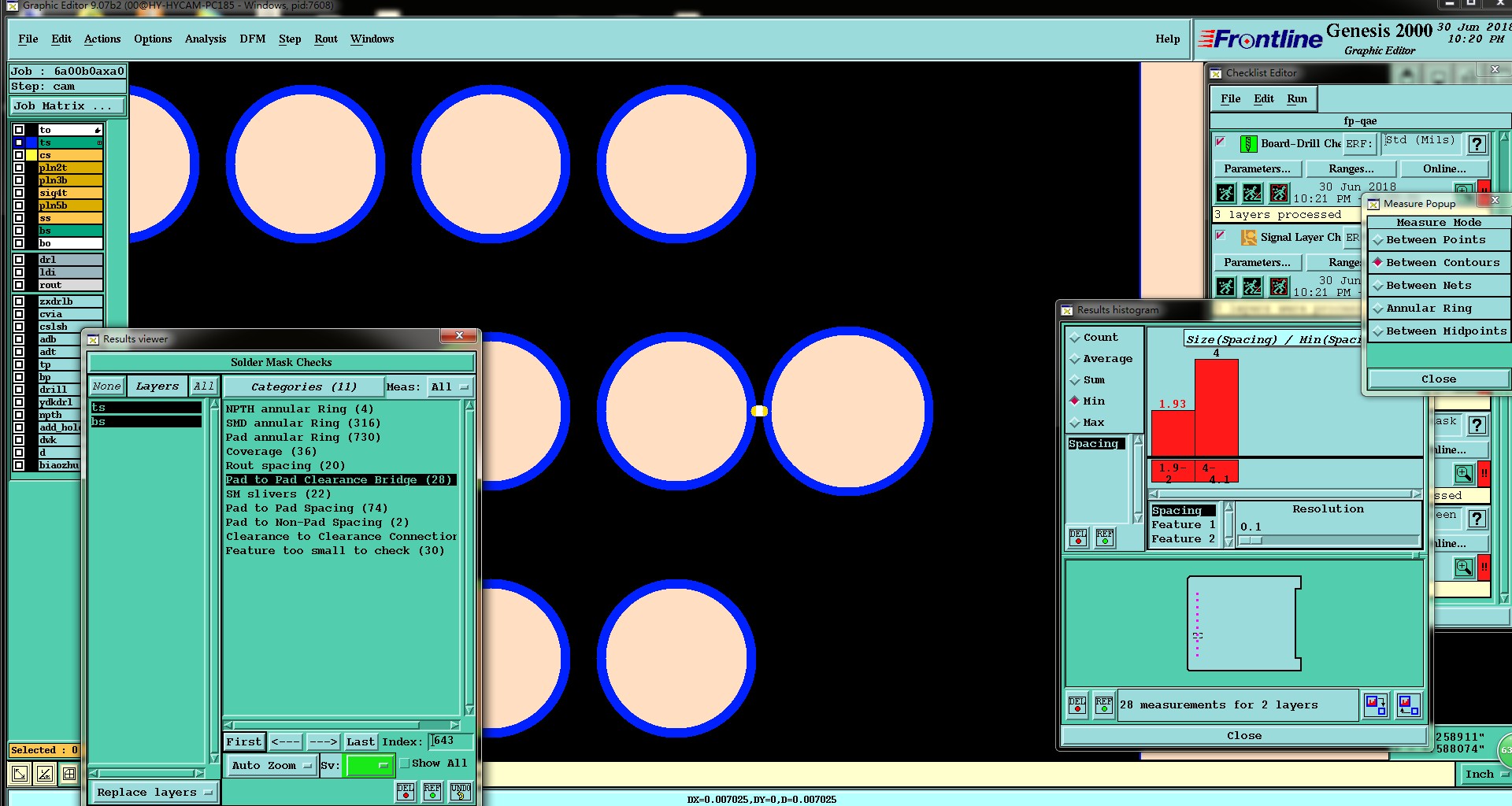Open Inch units dropdown
The width and height of the screenshot is (1512, 806).
coord(1485,775)
